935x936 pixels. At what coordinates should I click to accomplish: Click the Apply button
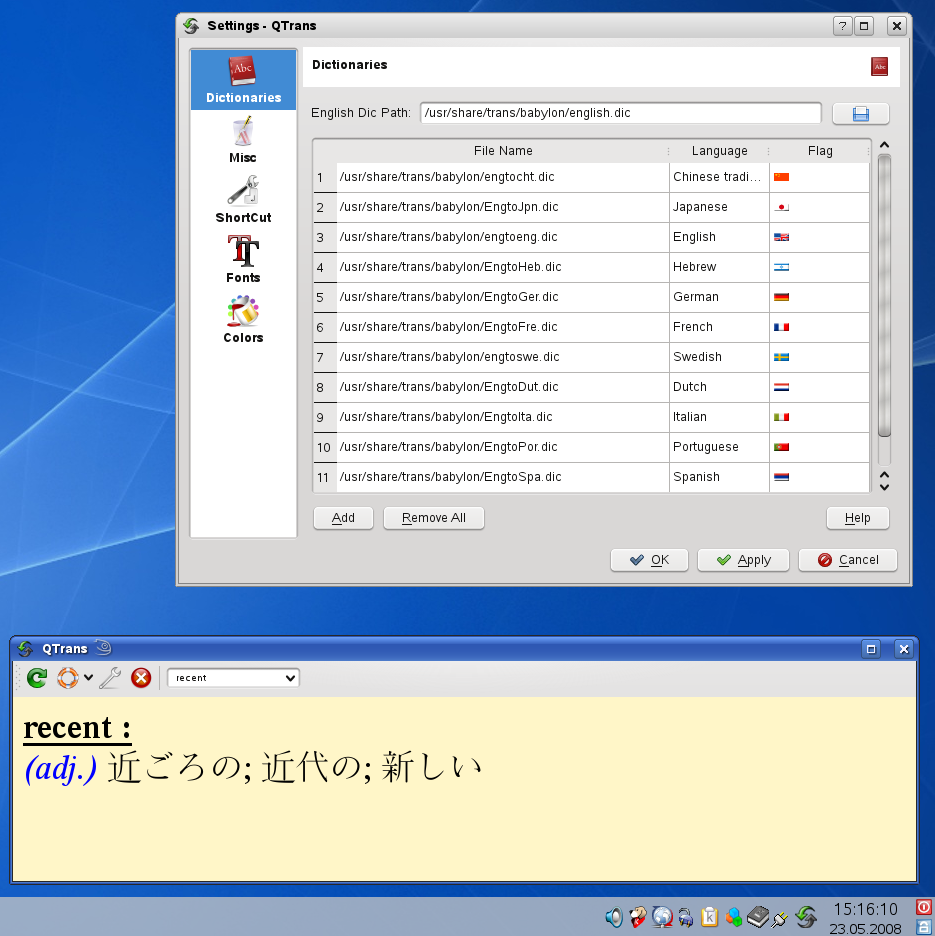point(743,560)
